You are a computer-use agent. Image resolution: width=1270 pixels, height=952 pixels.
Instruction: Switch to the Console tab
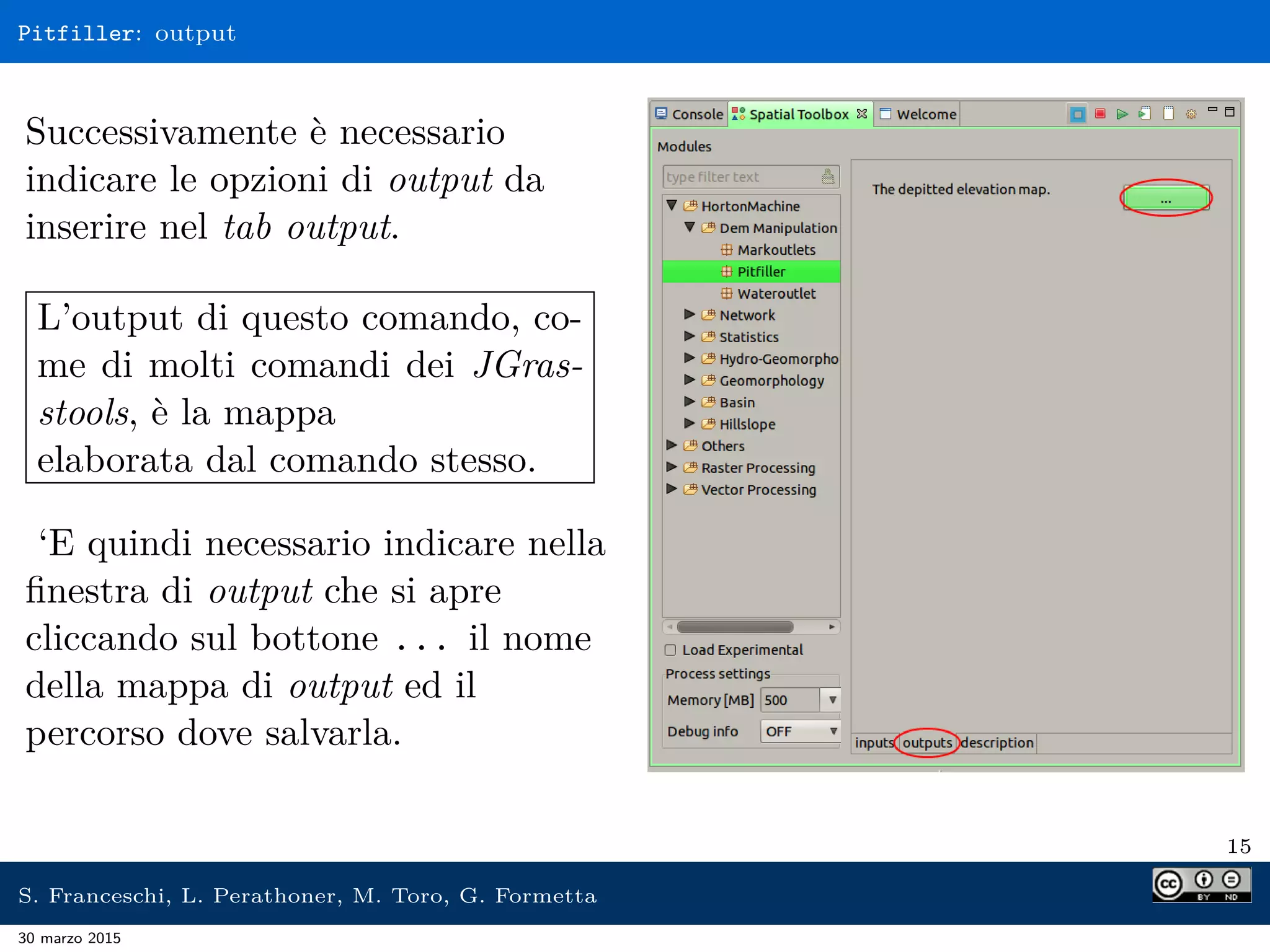pos(689,114)
